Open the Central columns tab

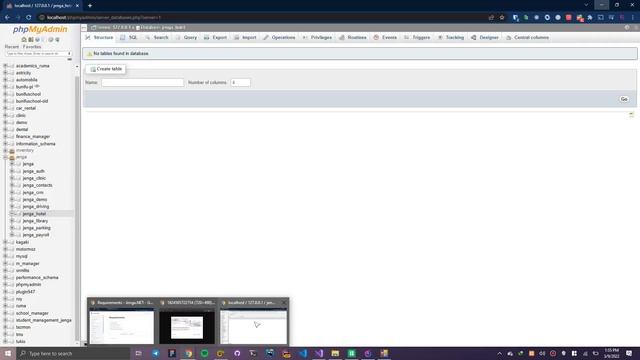(527, 38)
